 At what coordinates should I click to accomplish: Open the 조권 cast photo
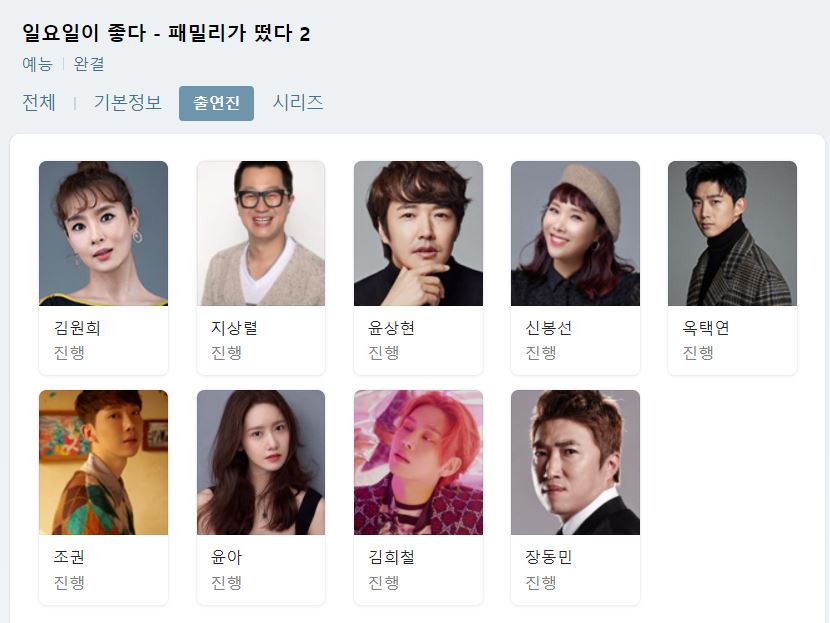(x=103, y=463)
